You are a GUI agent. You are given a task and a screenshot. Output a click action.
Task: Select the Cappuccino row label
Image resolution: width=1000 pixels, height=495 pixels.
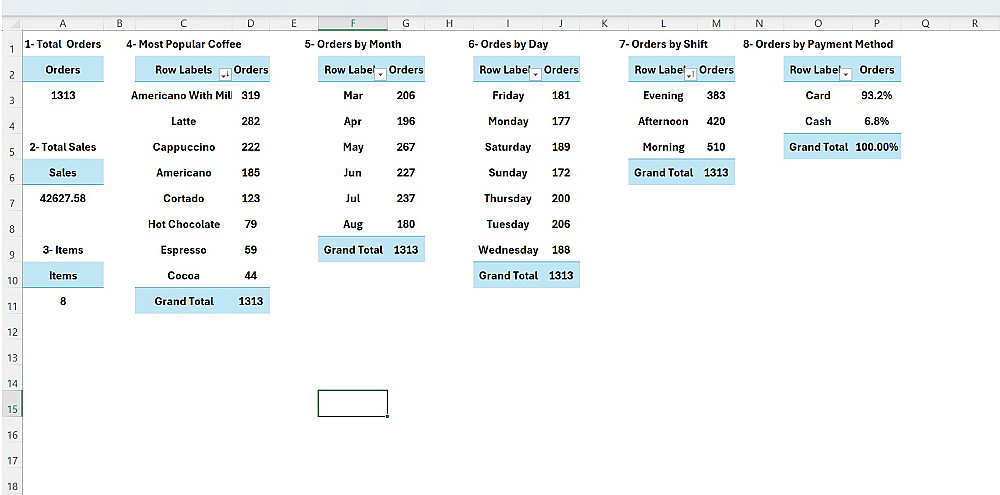(x=184, y=147)
